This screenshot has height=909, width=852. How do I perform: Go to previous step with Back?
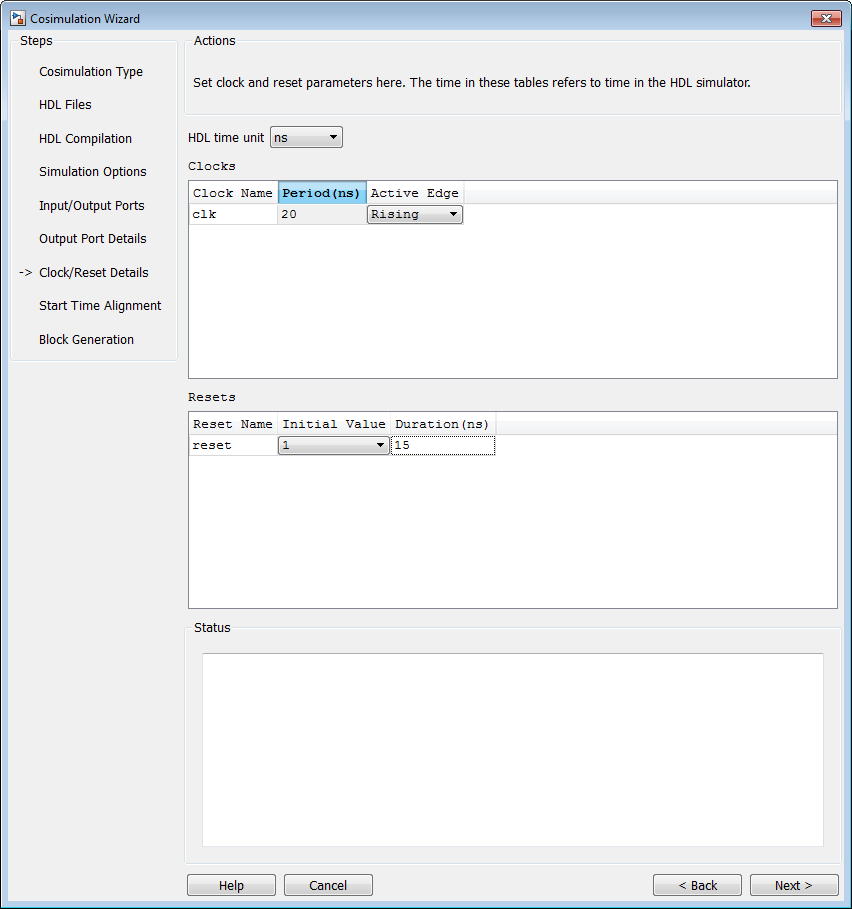(x=697, y=885)
